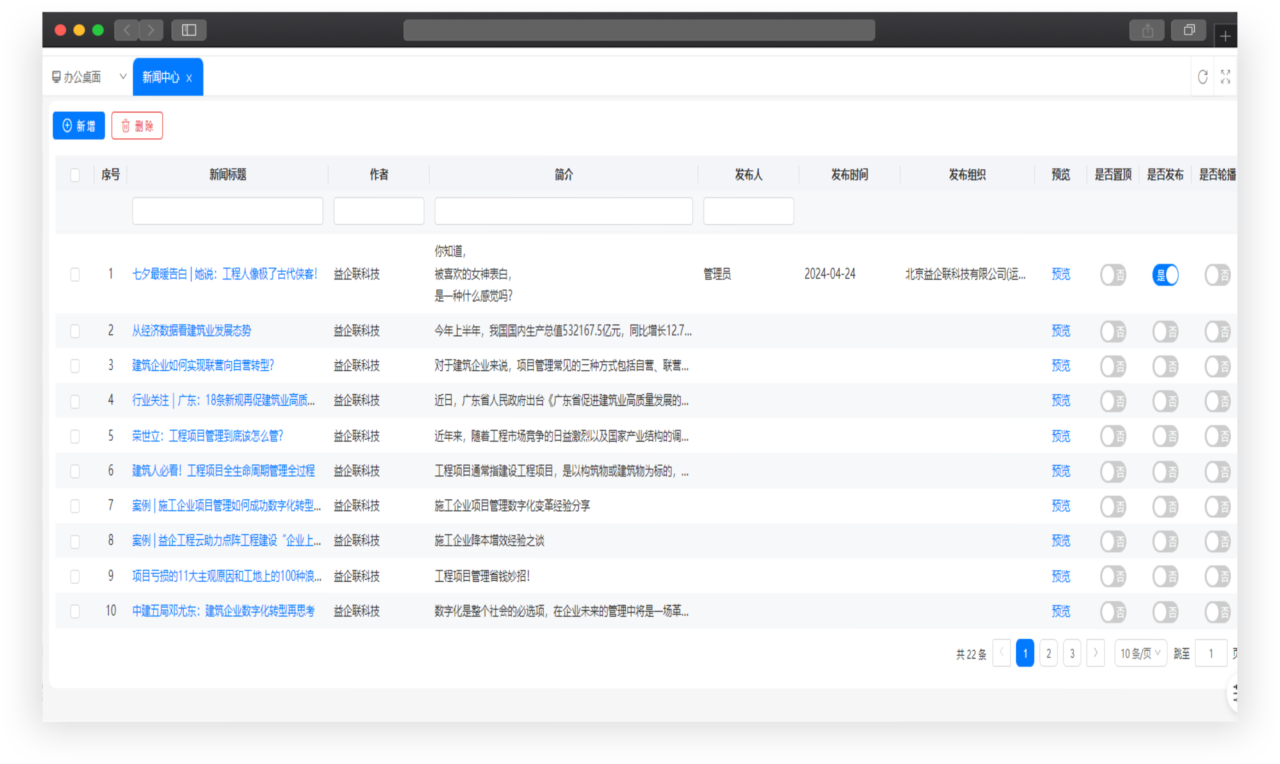Screen dimensions: 1280x764
Task: Enable 是否发布 switch for row 9
Action: point(1166,577)
